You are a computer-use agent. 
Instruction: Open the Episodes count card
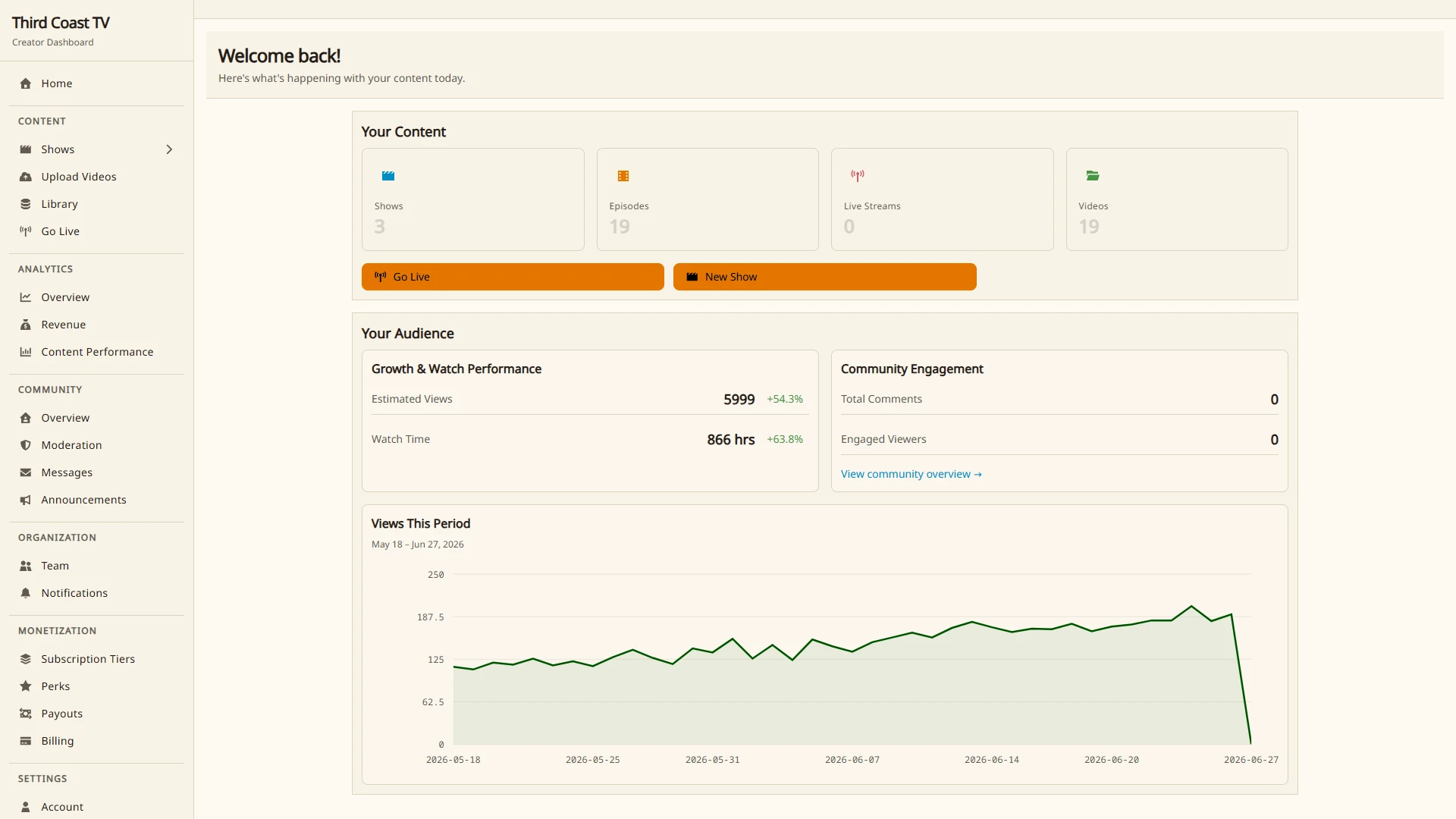pyautogui.click(x=708, y=199)
